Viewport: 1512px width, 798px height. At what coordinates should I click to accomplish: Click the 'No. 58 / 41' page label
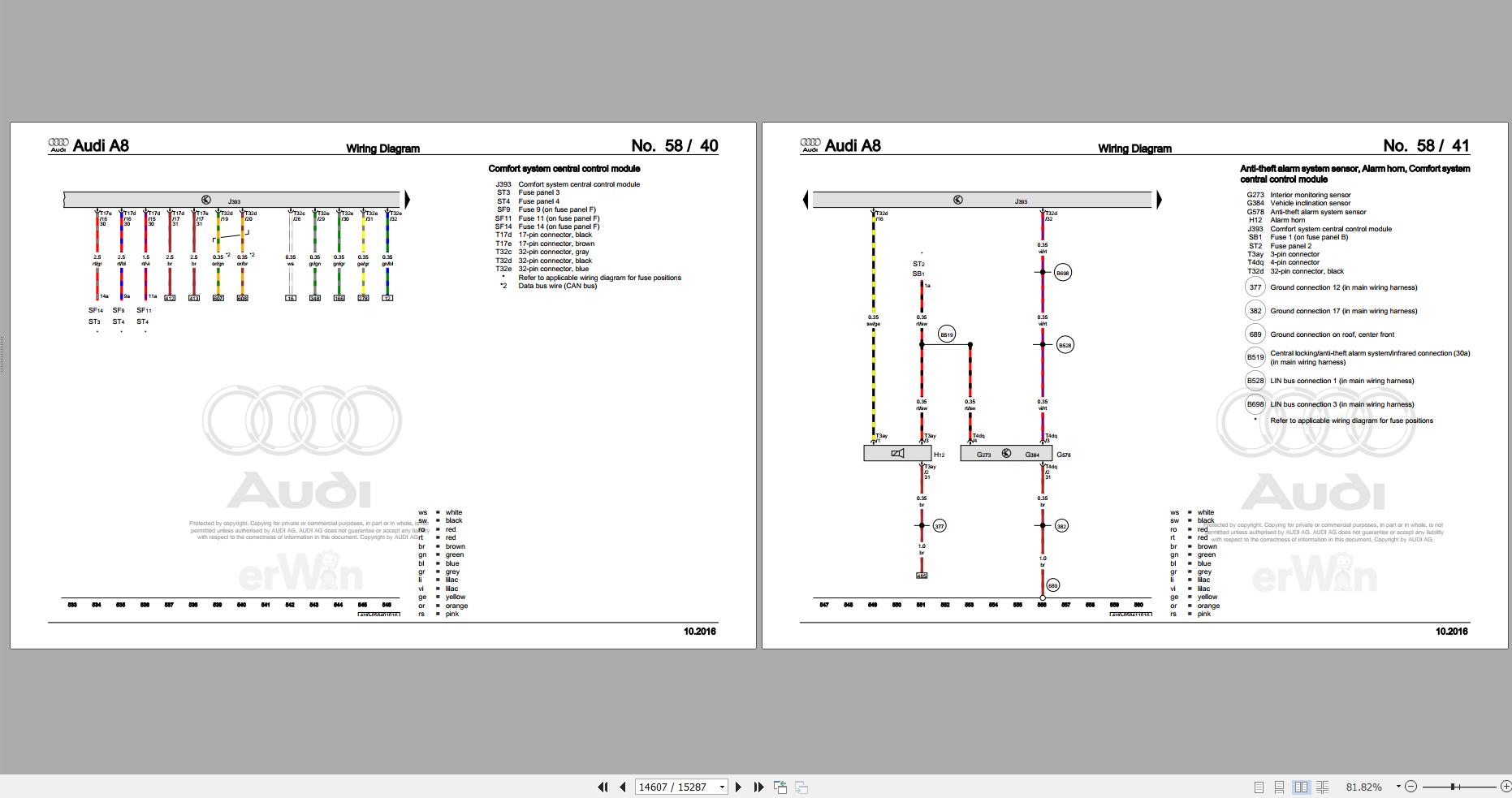click(1427, 145)
